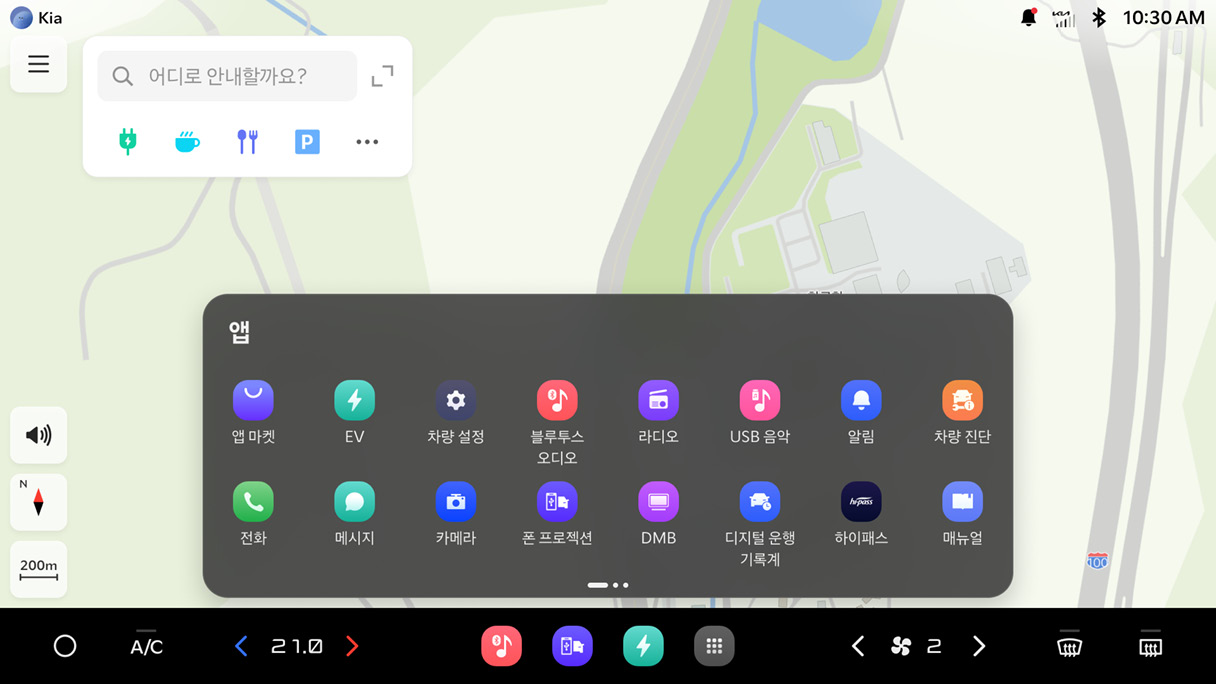Open the DMB app
The height and width of the screenshot is (684, 1216).
pos(658,502)
